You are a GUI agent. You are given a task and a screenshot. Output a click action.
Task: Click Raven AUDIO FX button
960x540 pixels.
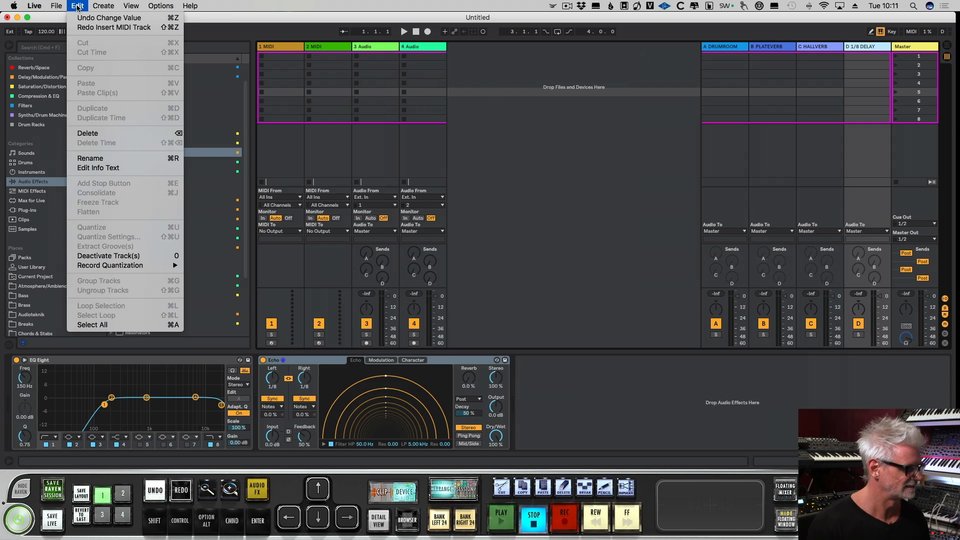pyautogui.click(x=257, y=489)
